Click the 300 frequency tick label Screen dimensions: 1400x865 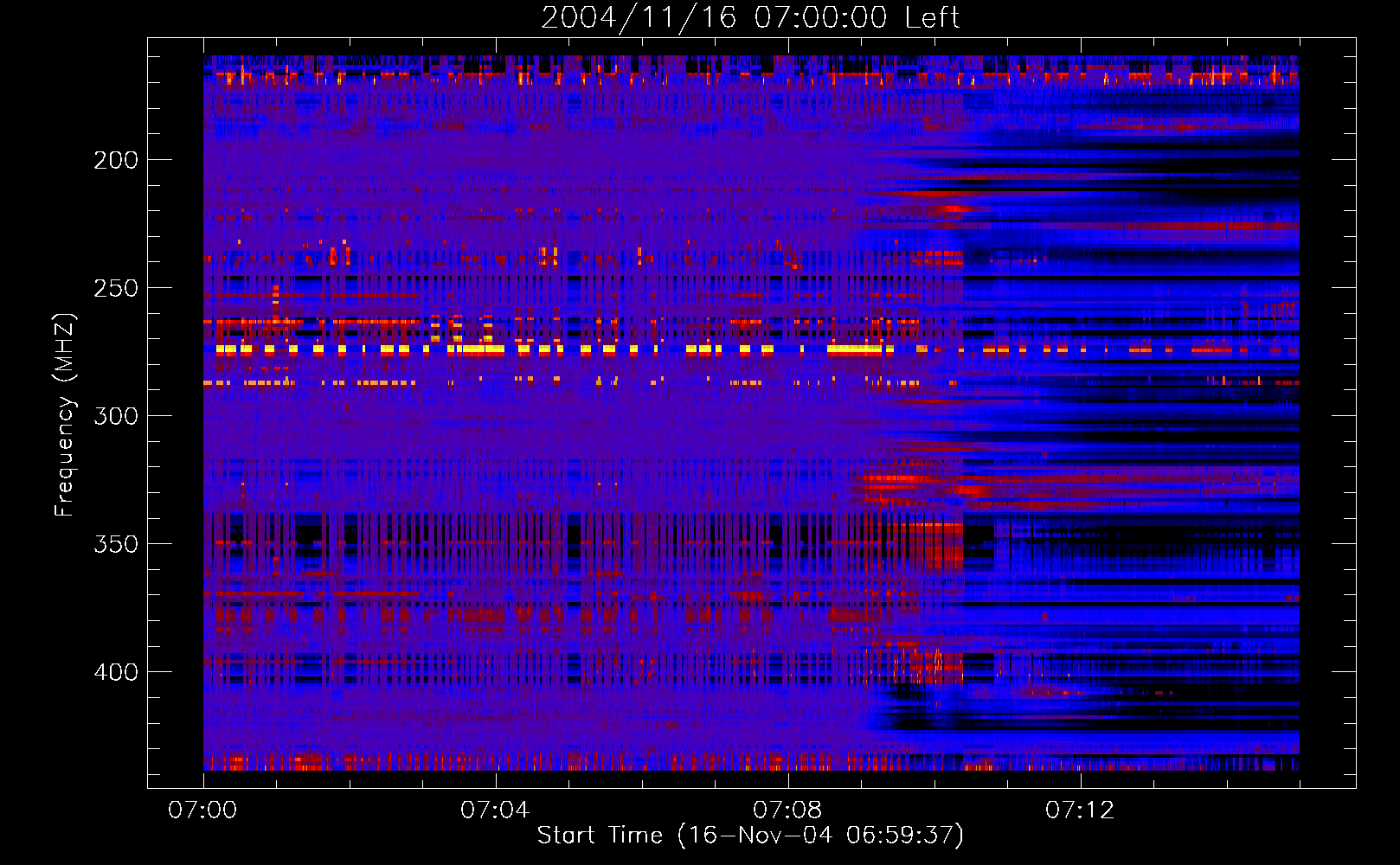(116, 416)
